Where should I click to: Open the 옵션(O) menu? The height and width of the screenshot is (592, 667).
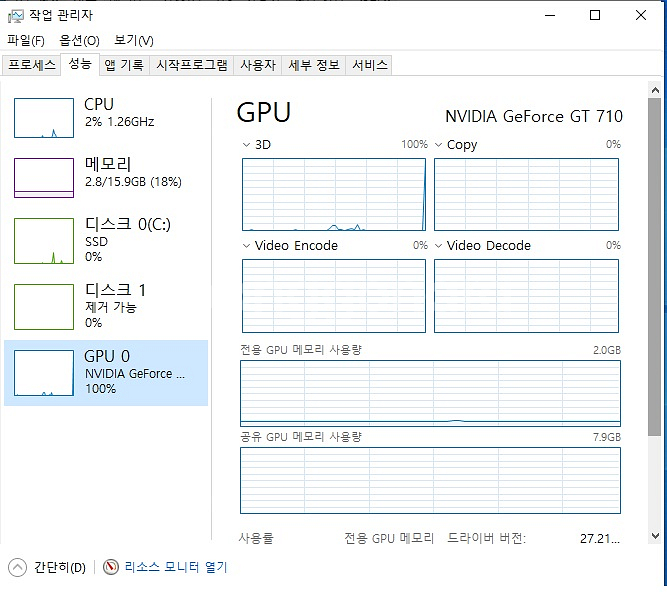click(79, 40)
